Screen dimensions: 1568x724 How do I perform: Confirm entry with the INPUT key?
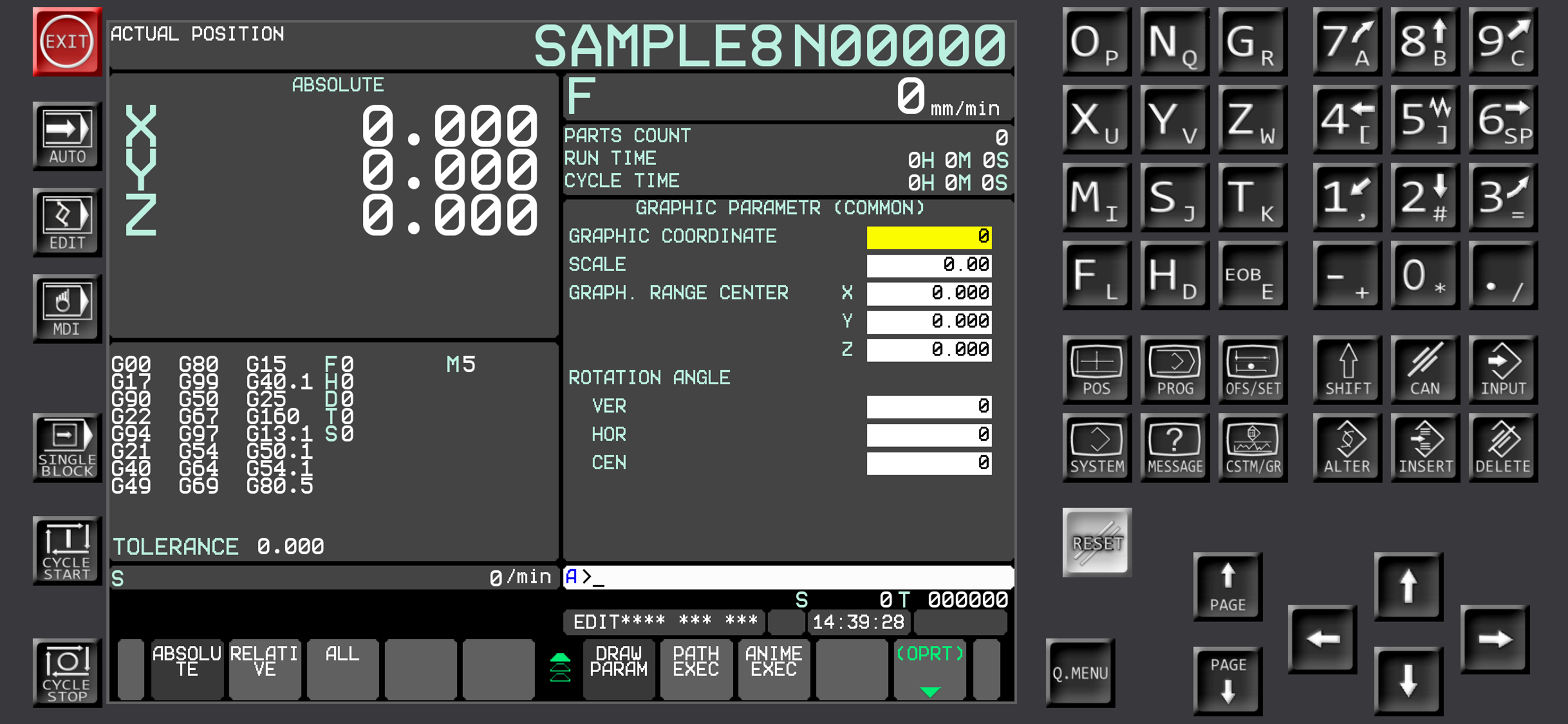[1502, 371]
